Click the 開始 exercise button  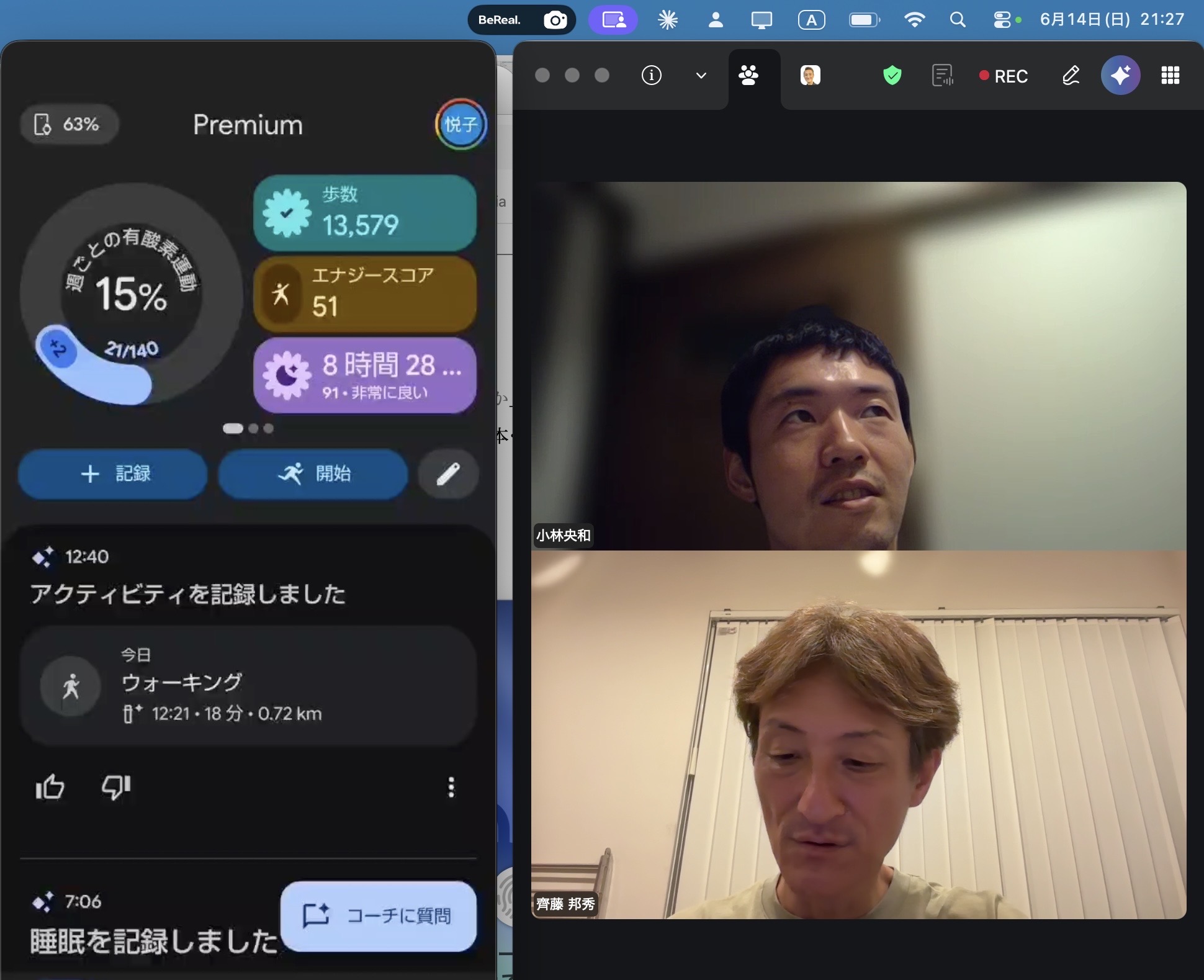[313, 474]
